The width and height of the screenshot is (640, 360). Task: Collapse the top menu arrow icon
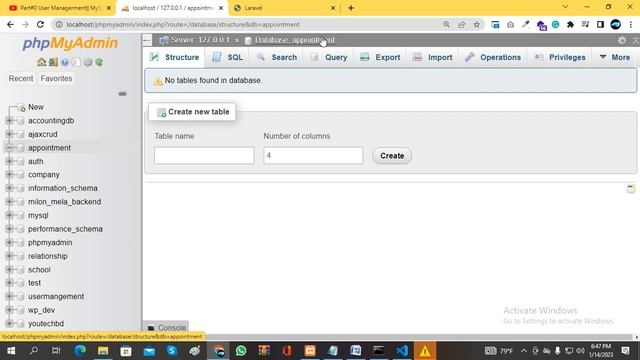click(635, 40)
